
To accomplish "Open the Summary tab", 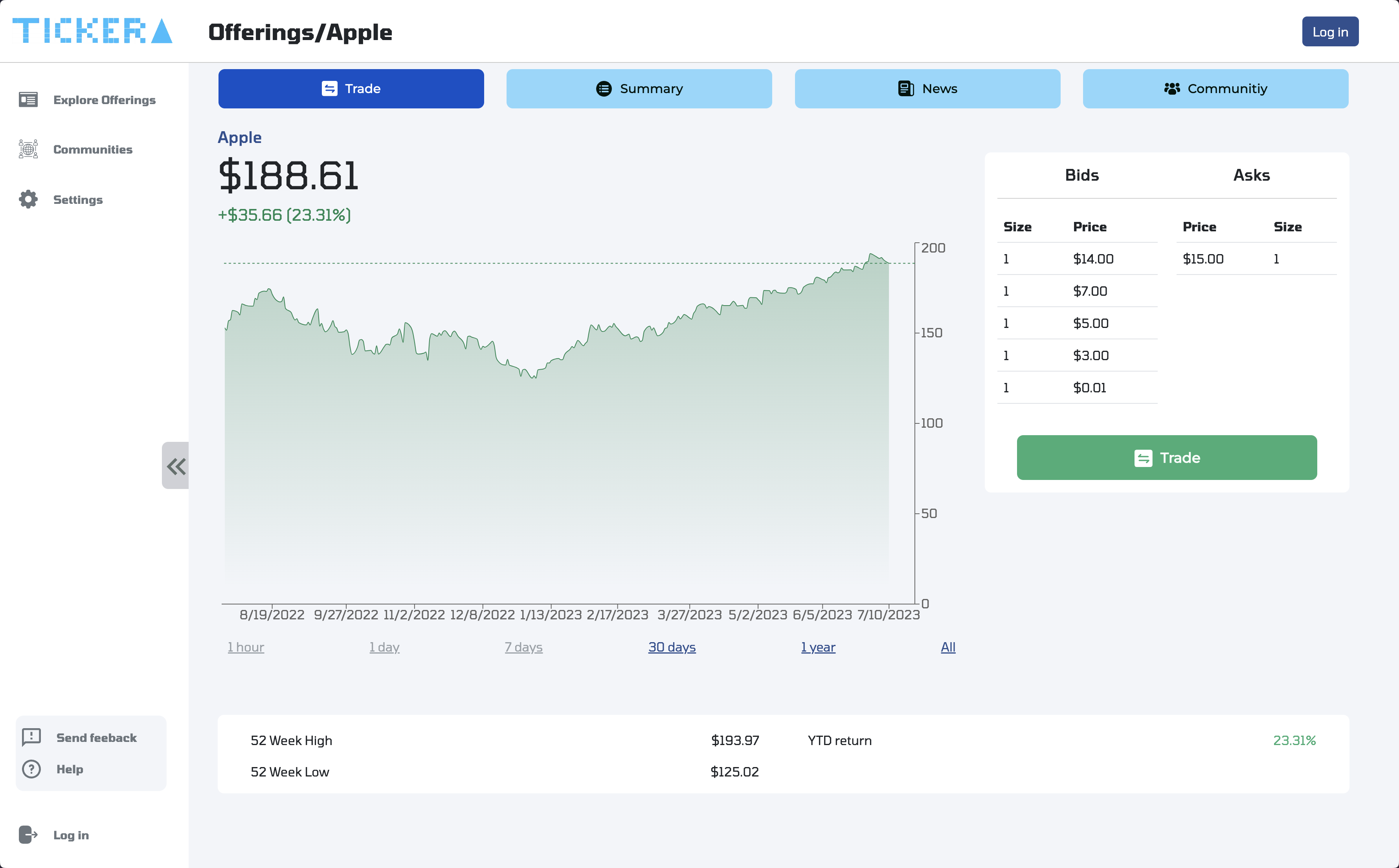I will [639, 88].
